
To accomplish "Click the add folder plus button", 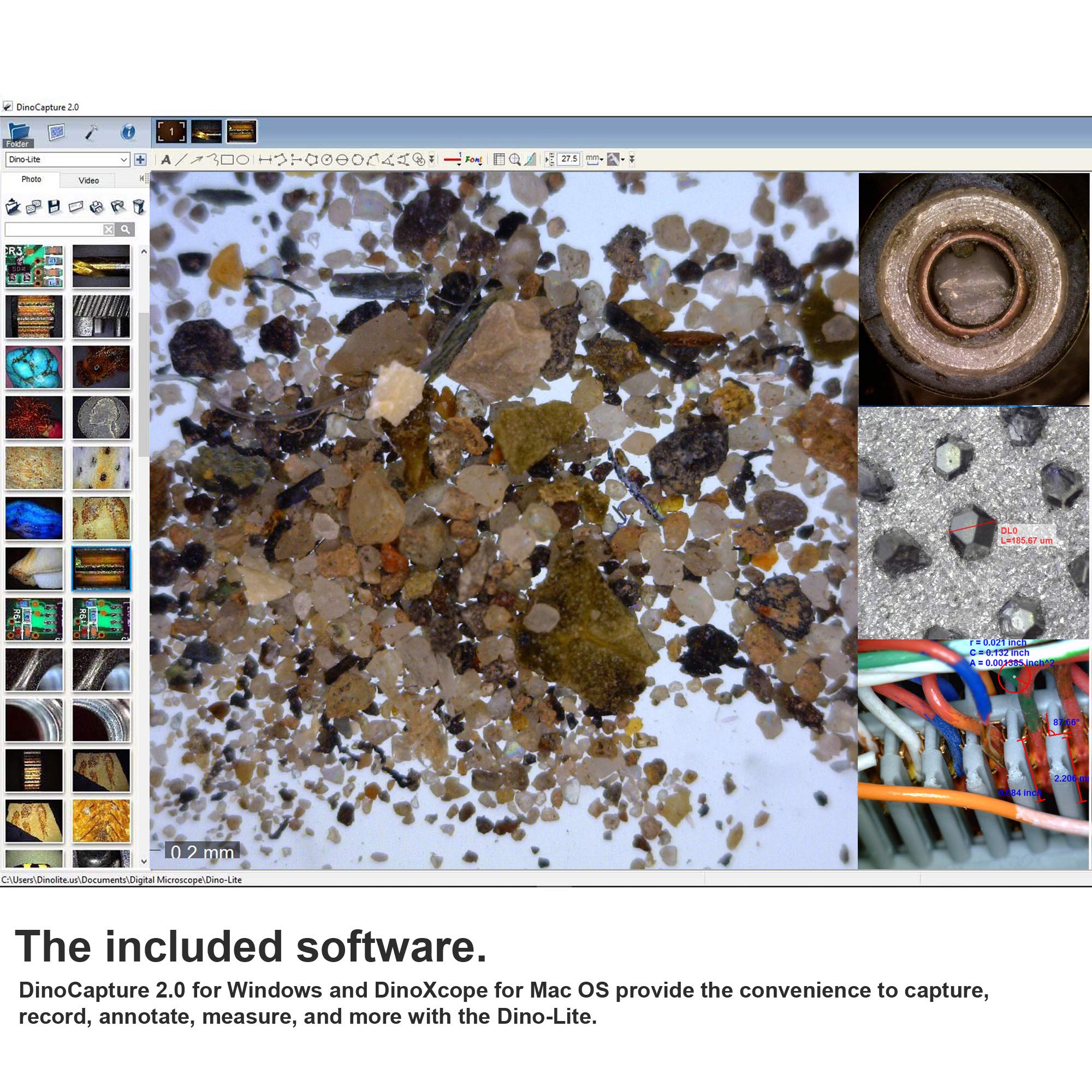I will coord(140,160).
